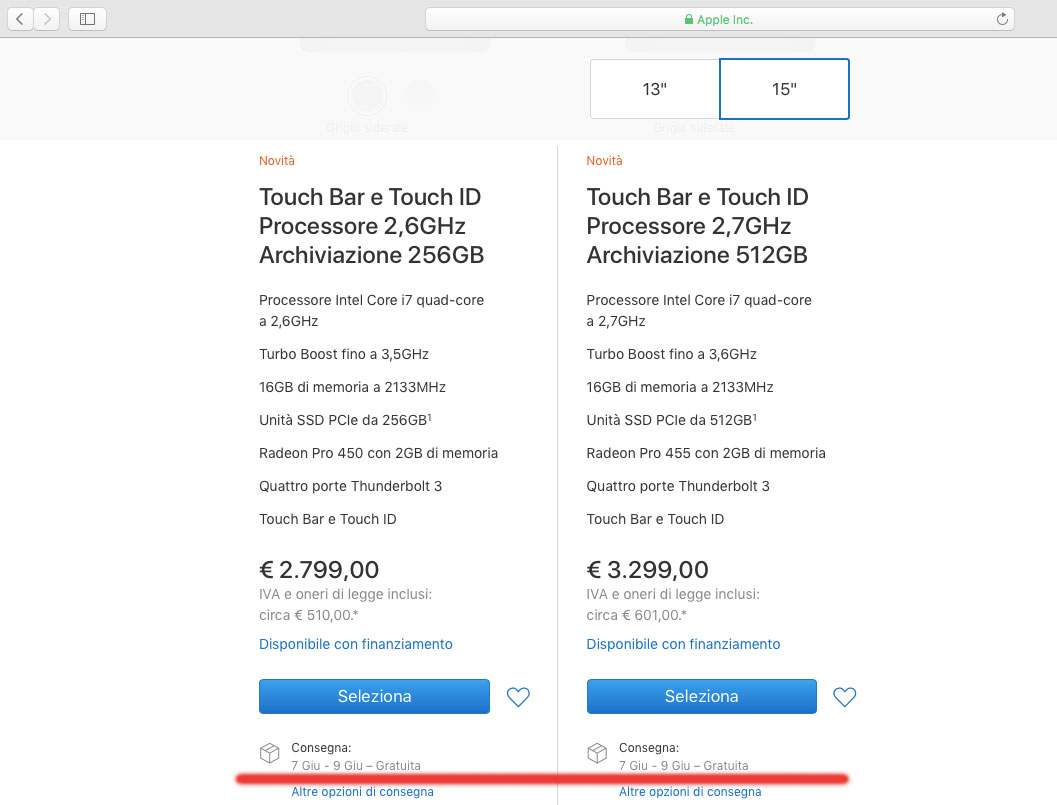Show the Safari sidebar
Viewport: 1057px width, 805px height.
pyautogui.click(x=87, y=18)
